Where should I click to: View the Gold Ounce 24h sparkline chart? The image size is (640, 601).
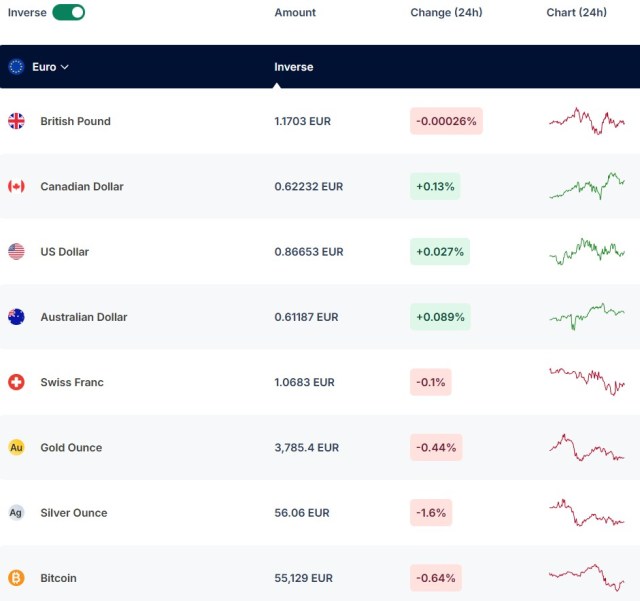(x=587, y=448)
